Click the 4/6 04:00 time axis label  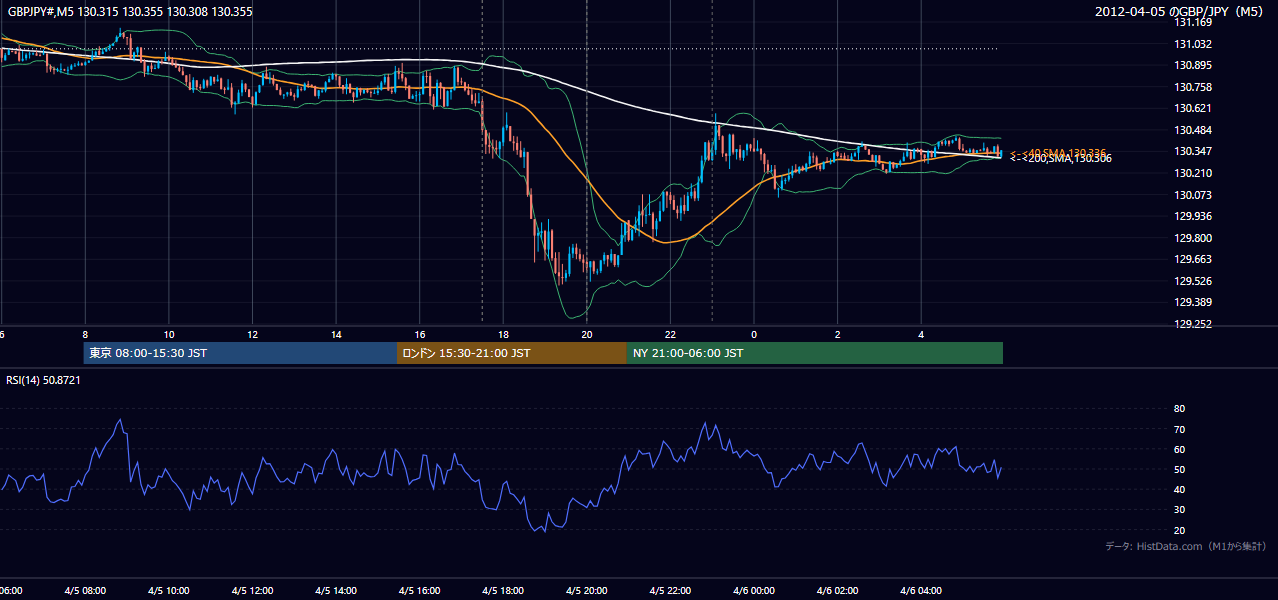[x=921, y=591]
